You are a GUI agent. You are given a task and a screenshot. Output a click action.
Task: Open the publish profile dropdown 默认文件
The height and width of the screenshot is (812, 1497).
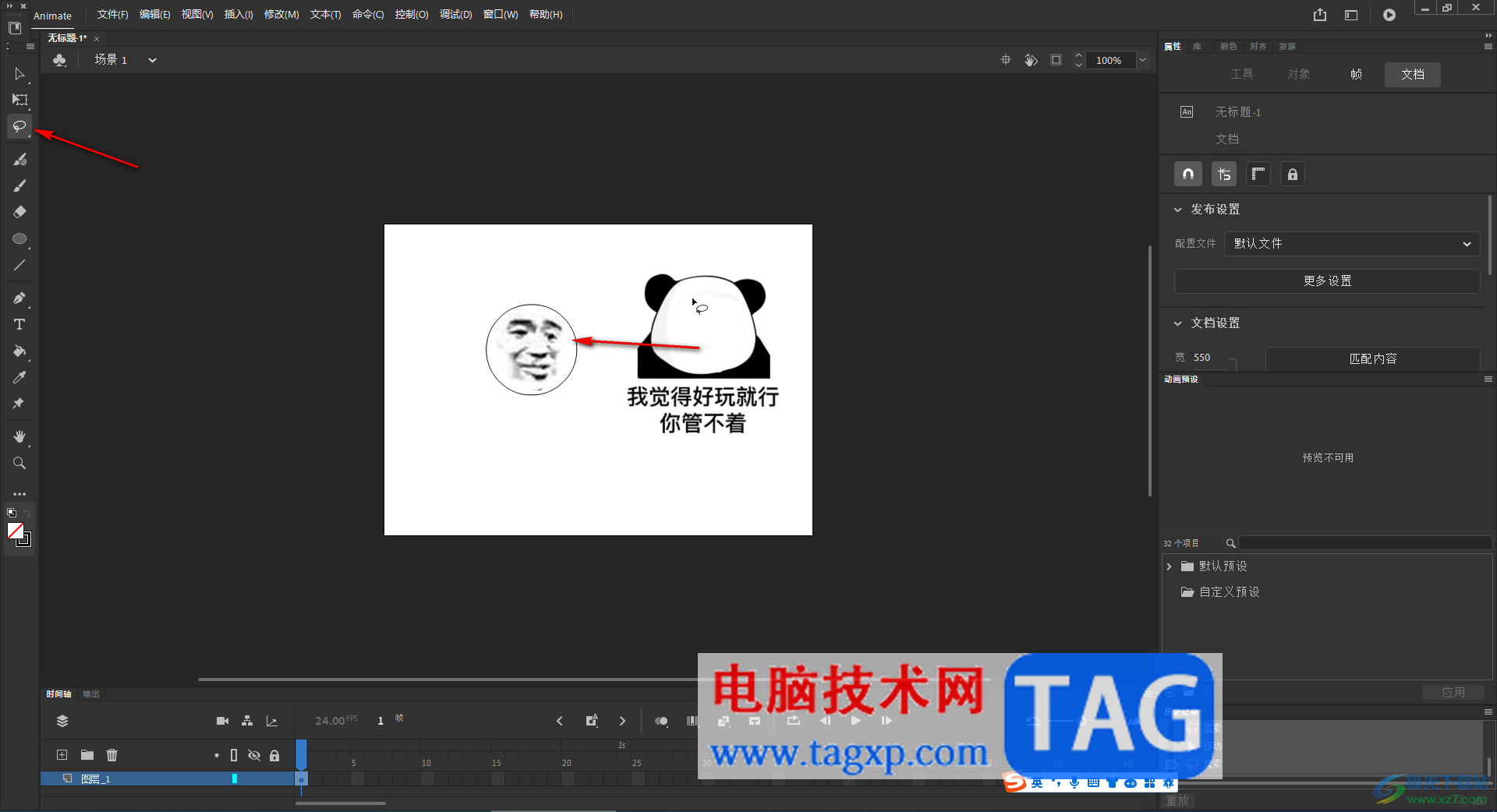(1352, 244)
